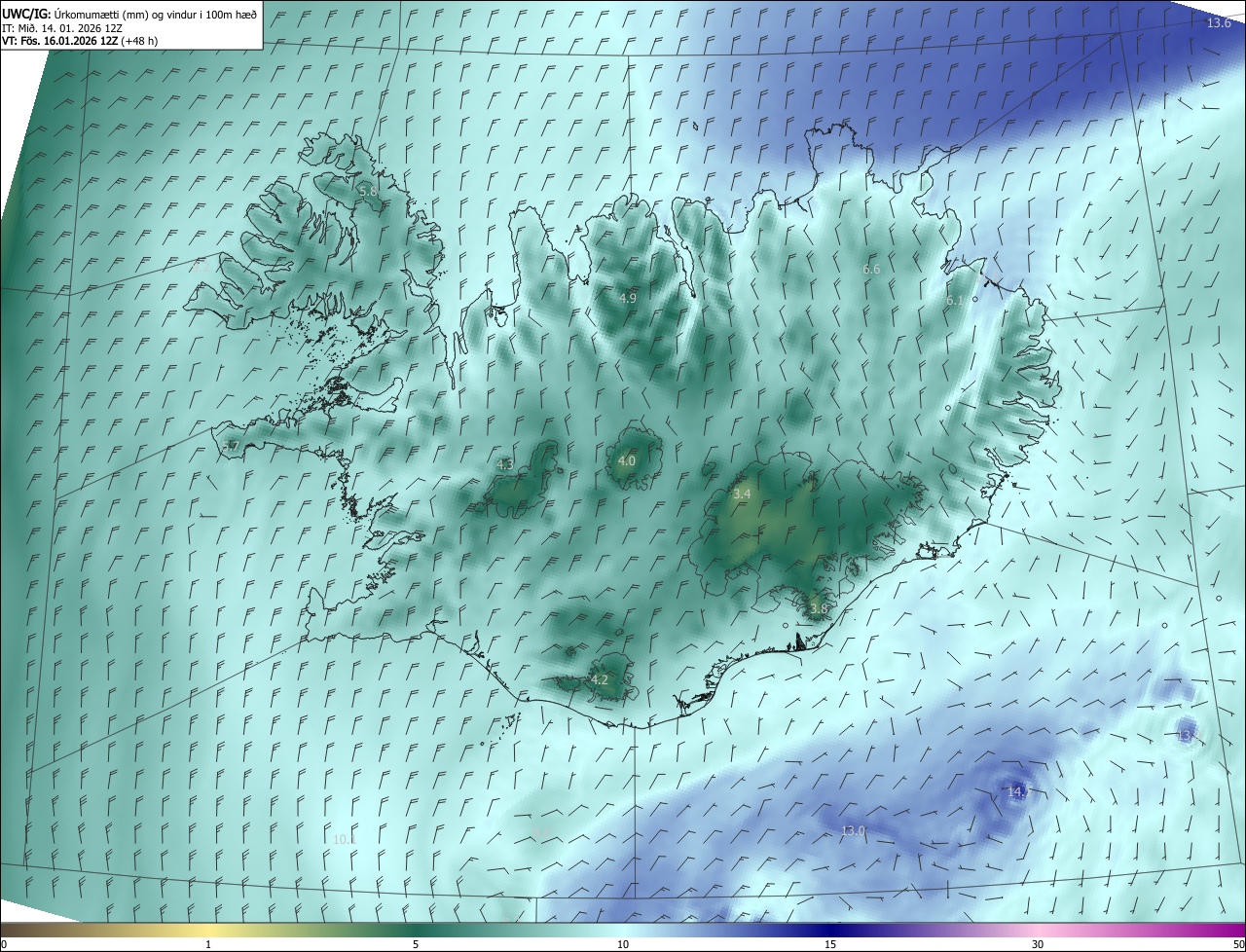Select the 3.8 value label
The width and height of the screenshot is (1246, 952).
click(819, 609)
